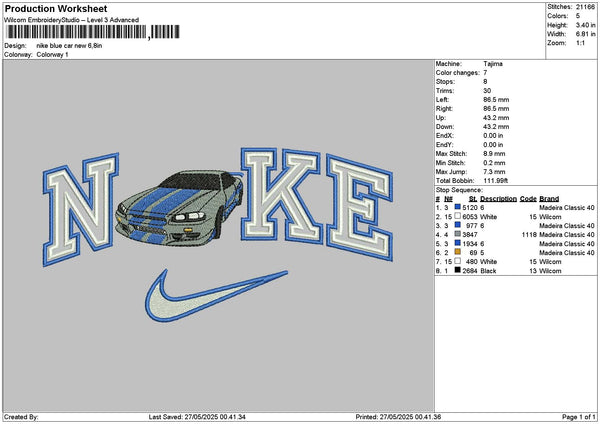600x424 pixels.
Task: Click the Max Jump value '7.3 mm'
Action: click(x=494, y=172)
